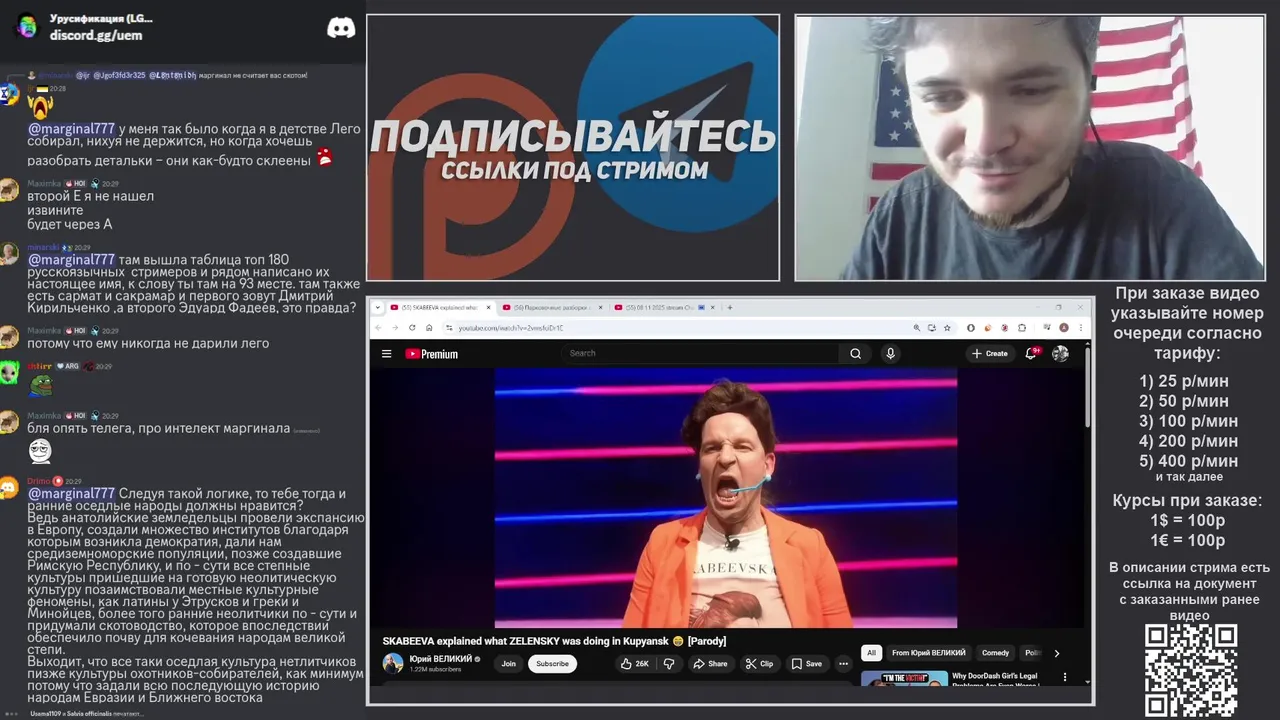This screenshot has height=720, width=1280.
Task: Open options for Why DoorDash Girl's video
Action: pos(1064,678)
